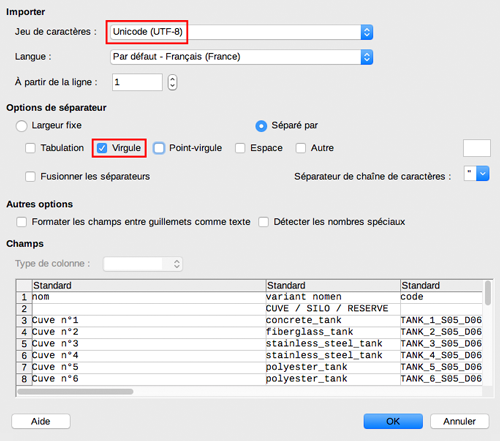Click the Autre separator text field
The width and height of the screenshot is (500, 441).
[477, 148]
